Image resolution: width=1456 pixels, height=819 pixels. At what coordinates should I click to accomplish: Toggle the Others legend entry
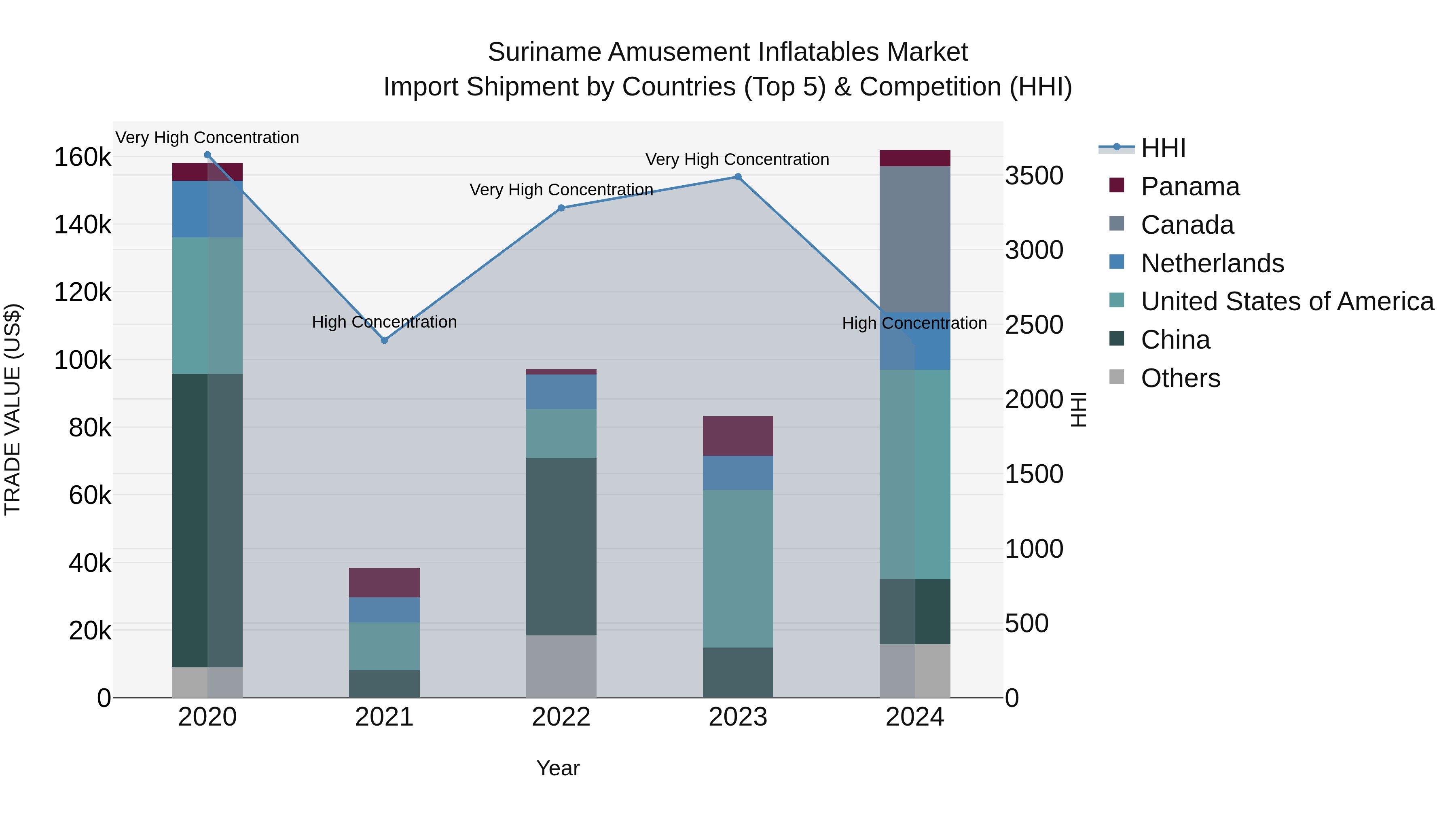click(x=1165, y=378)
